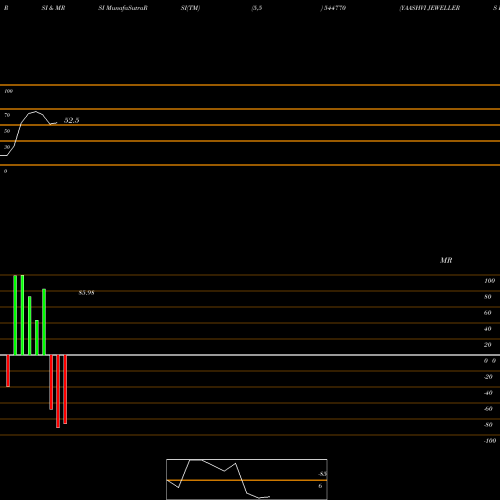
Task: Click the MR axis label '-100'
Action: coord(490,441)
